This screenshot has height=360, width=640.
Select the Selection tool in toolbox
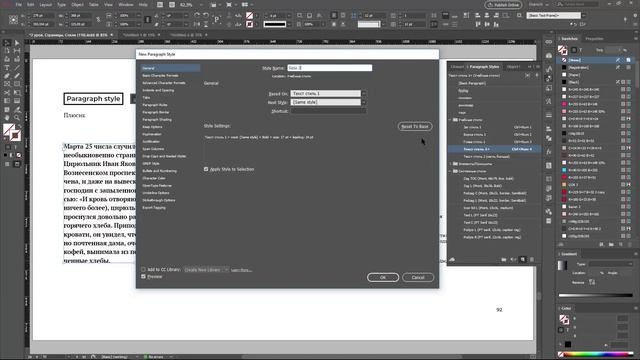[7, 42]
